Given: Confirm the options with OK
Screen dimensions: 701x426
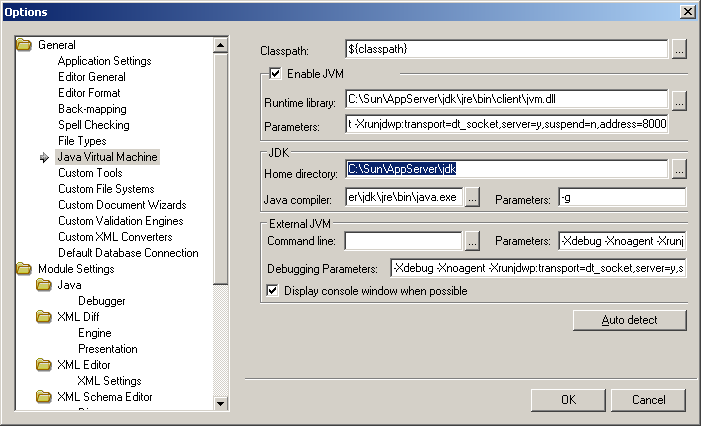Looking at the screenshot, I should [x=568, y=400].
